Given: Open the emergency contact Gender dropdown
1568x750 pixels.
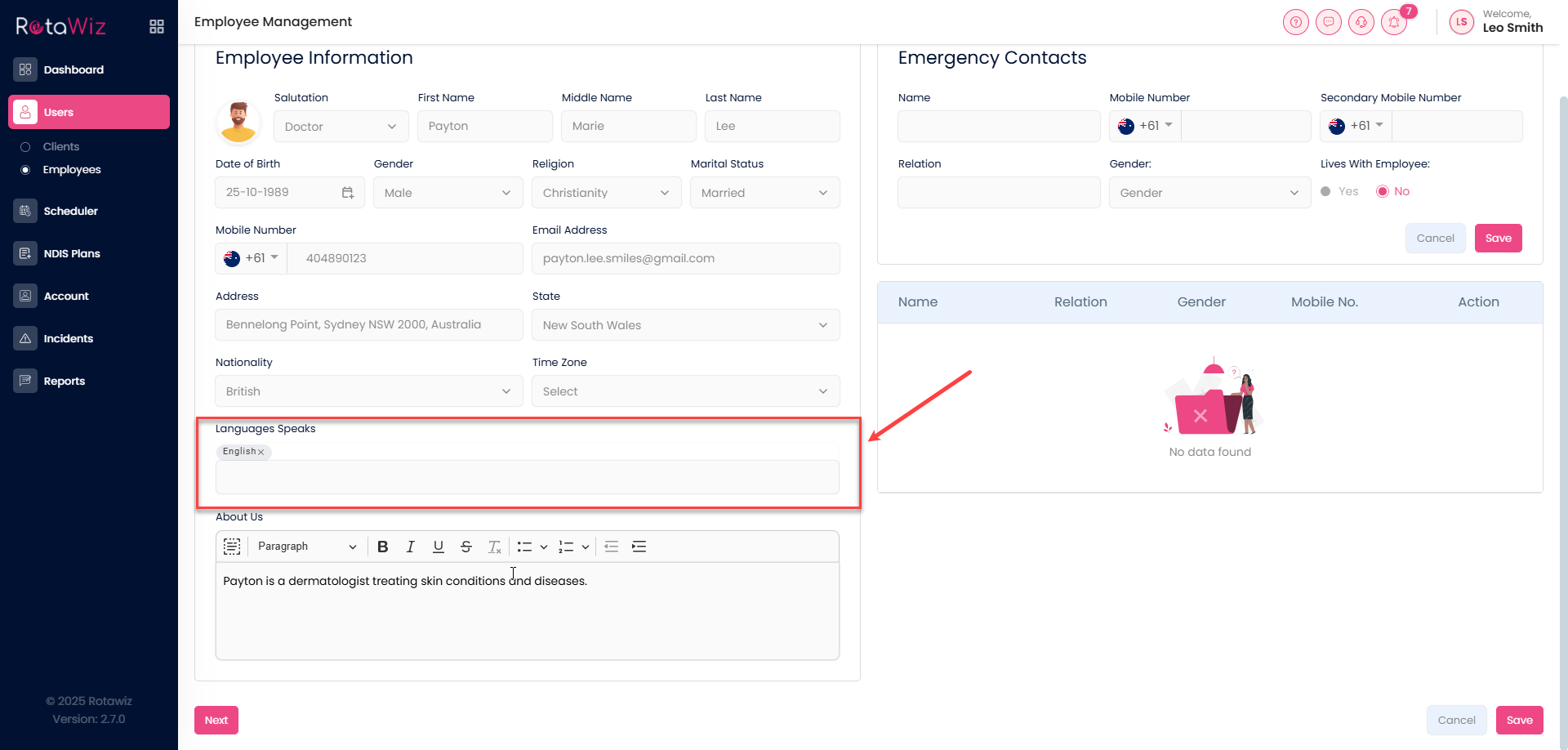Looking at the screenshot, I should click(1209, 193).
